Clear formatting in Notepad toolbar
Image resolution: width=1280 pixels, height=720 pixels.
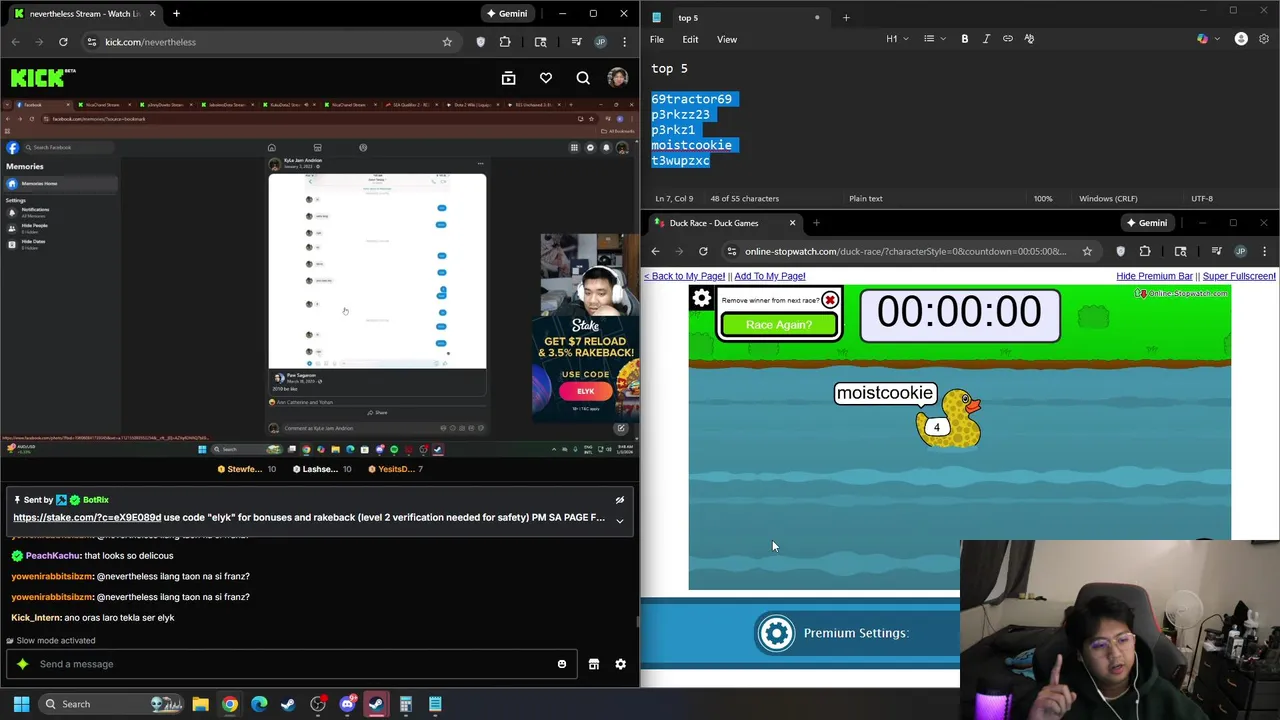(1030, 39)
